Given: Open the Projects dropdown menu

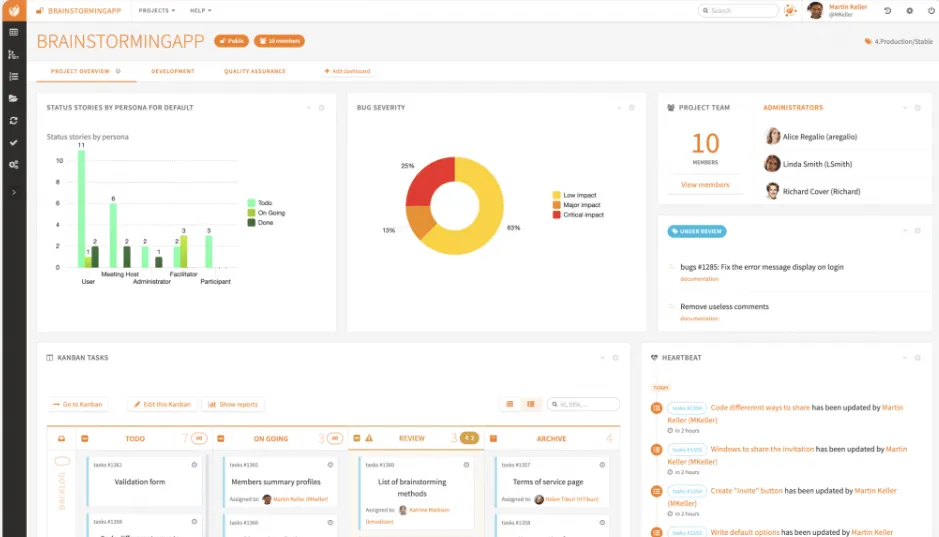Looking at the screenshot, I should click(x=156, y=11).
